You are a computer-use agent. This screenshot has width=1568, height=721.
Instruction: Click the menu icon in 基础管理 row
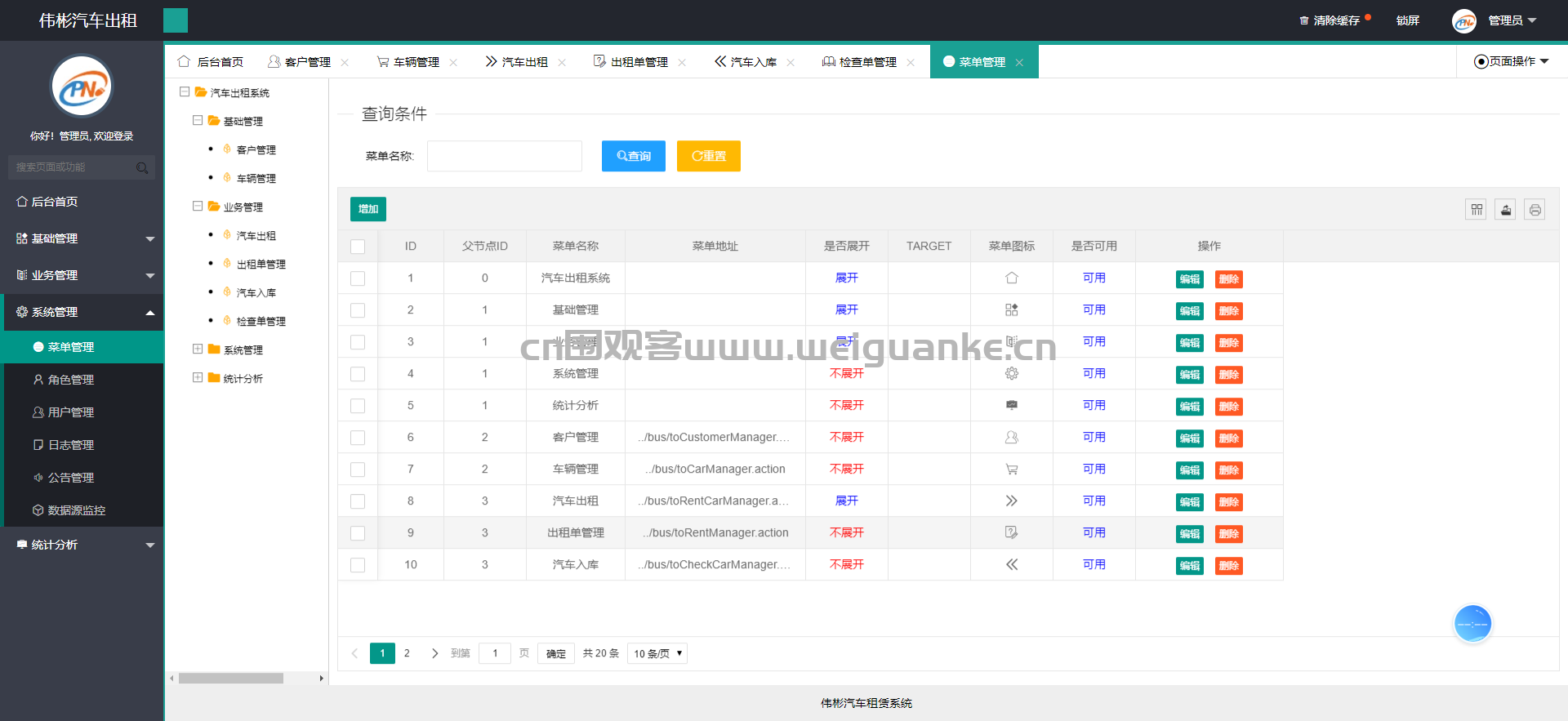(x=1012, y=310)
